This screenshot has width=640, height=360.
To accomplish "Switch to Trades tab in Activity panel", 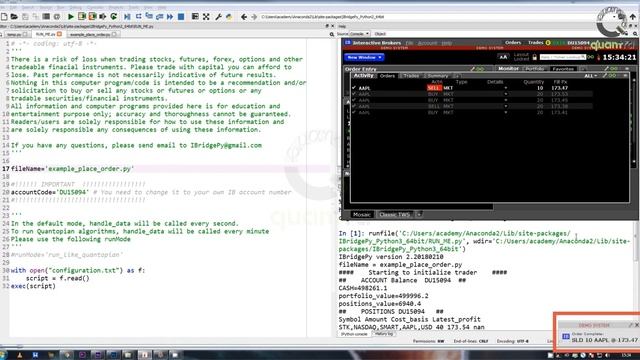I will (x=411, y=76).
